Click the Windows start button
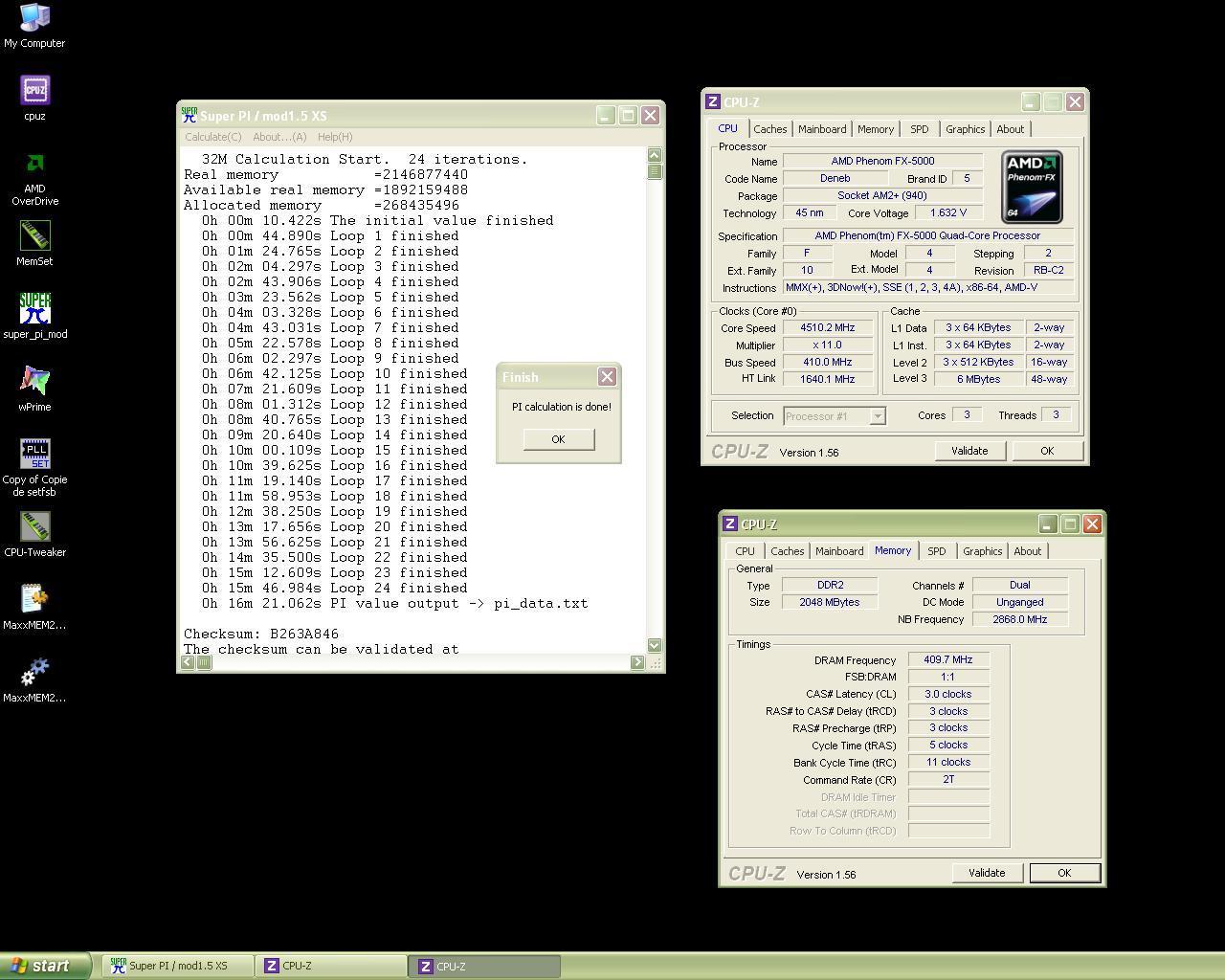The width and height of the screenshot is (1225, 980). coord(45,966)
